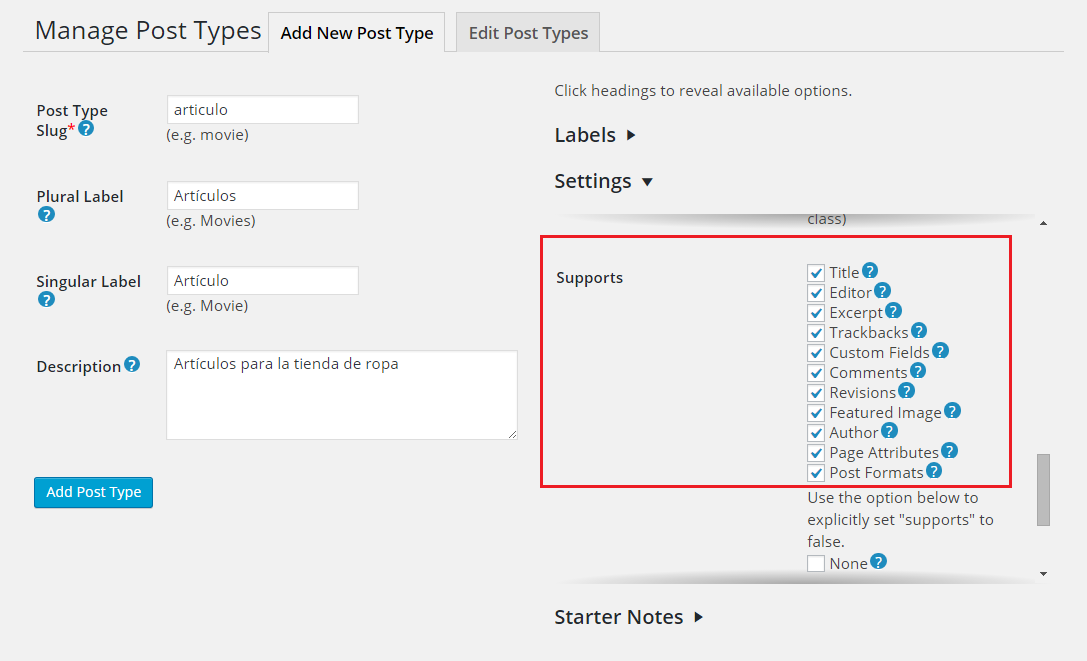Open help icon beside Title support
Image resolution: width=1087 pixels, height=661 pixels.
point(870,271)
